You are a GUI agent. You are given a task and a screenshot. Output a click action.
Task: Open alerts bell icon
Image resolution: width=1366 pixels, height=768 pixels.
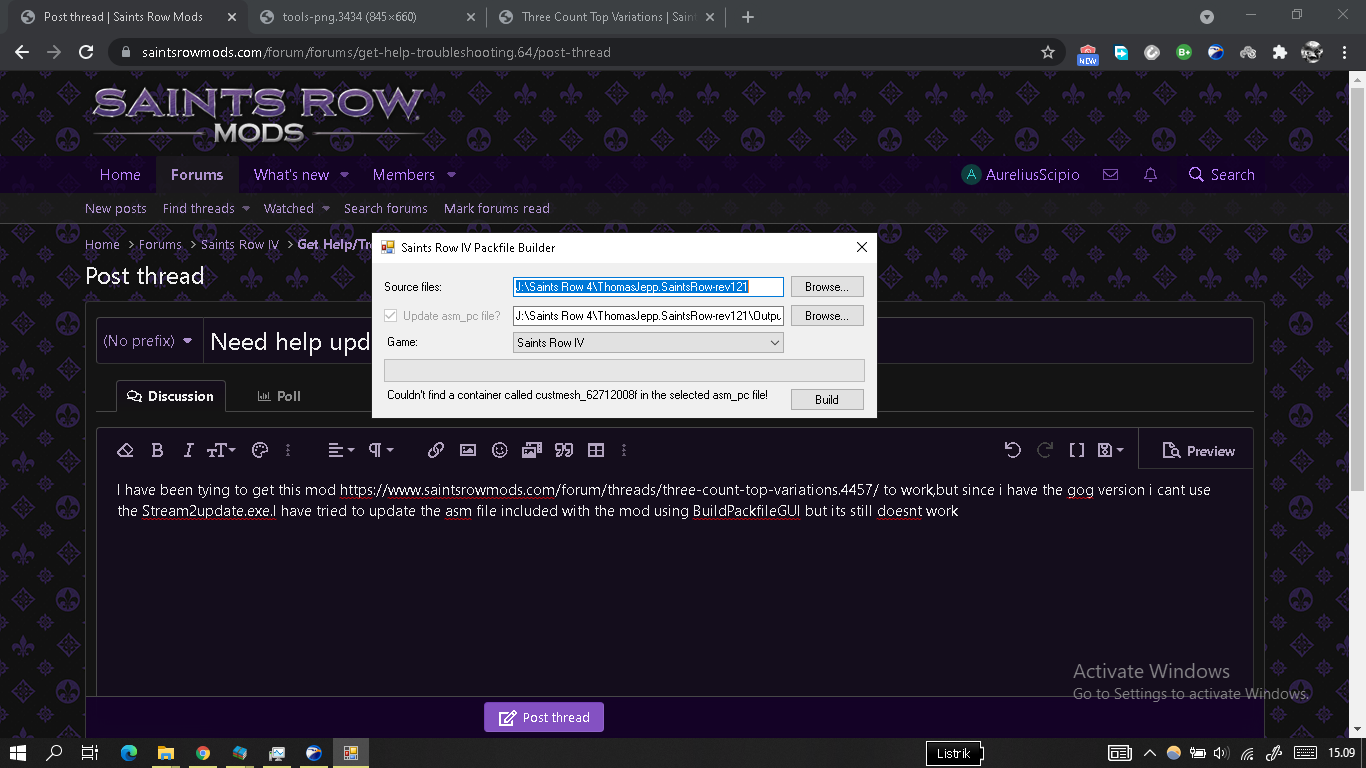[1151, 175]
